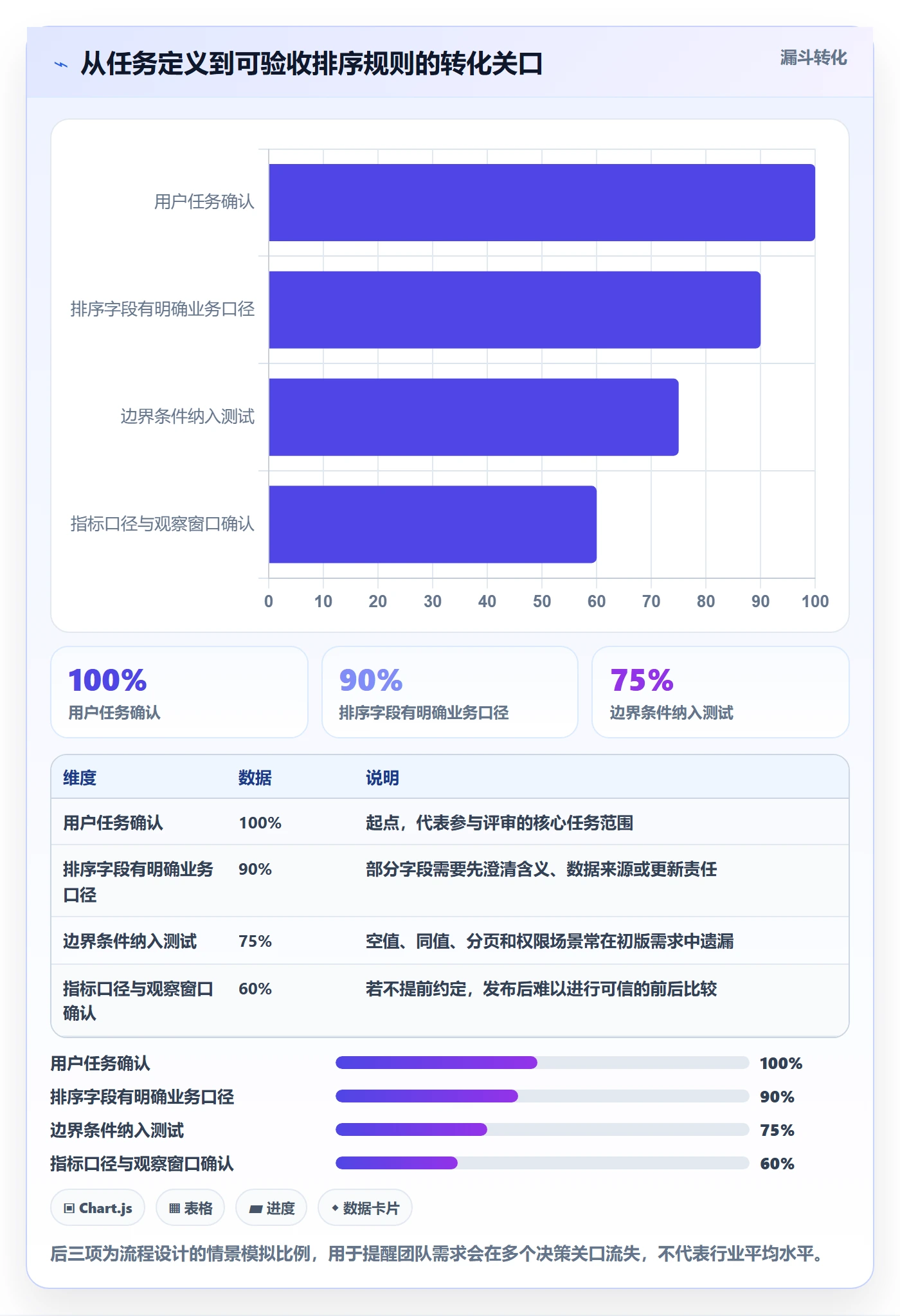Click the 指标口径与观察窗口确认 chart bar
Viewport: 900px width, 1316px height.
pyautogui.click(x=433, y=524)
